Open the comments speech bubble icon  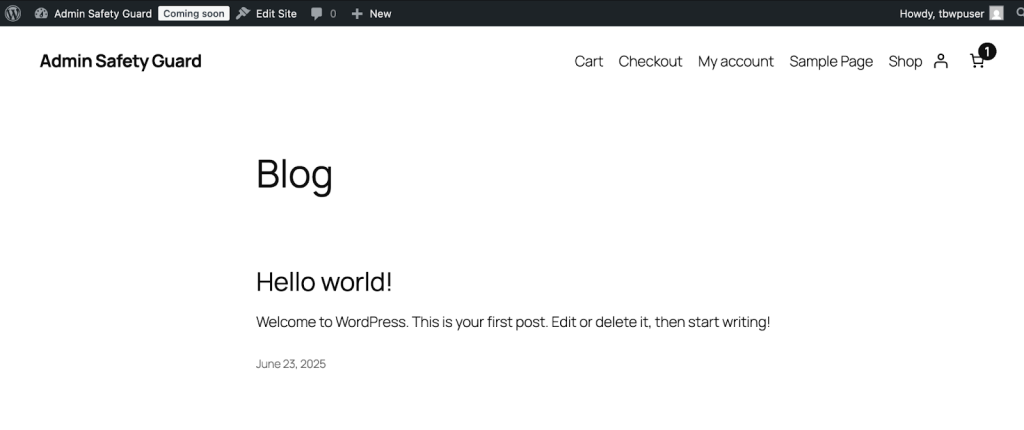tap(317, 14)
